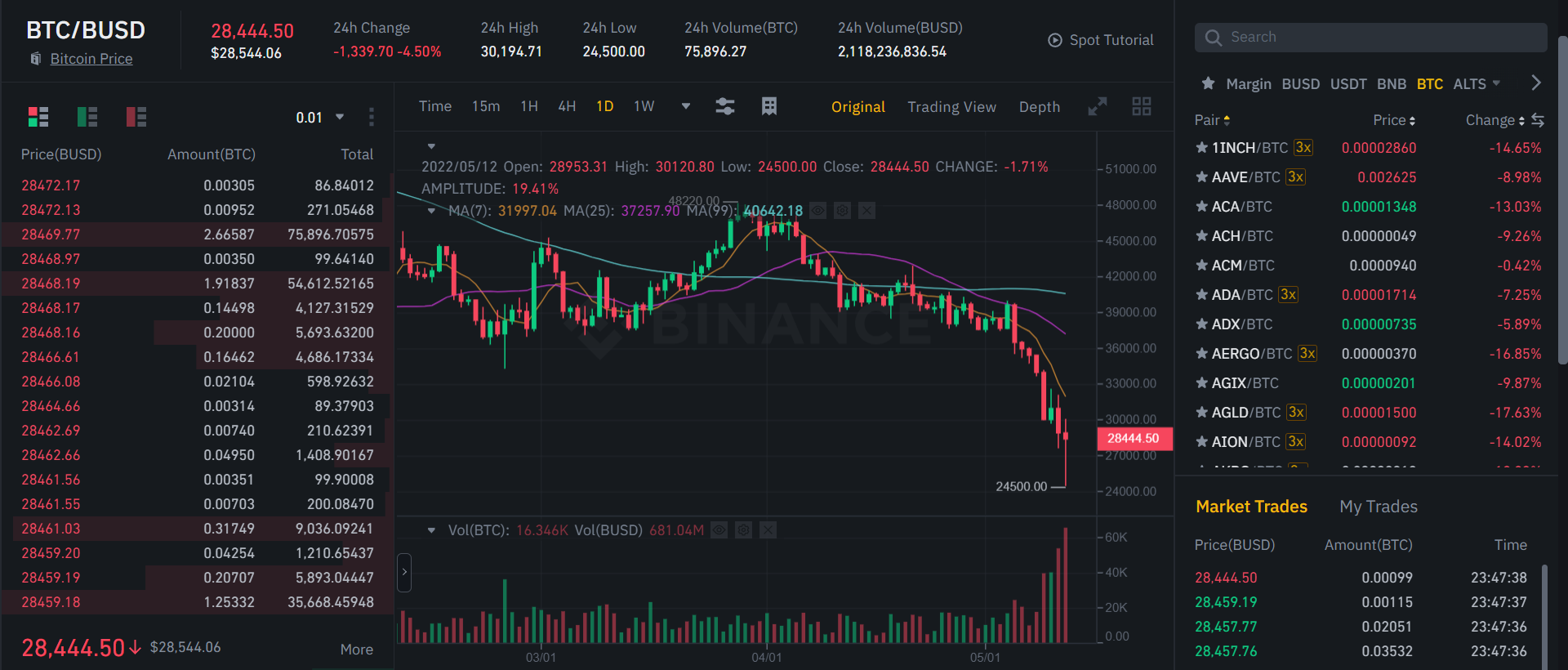Open Vol indicator settings gear
1568x670 pixels.
pos(743,530)
